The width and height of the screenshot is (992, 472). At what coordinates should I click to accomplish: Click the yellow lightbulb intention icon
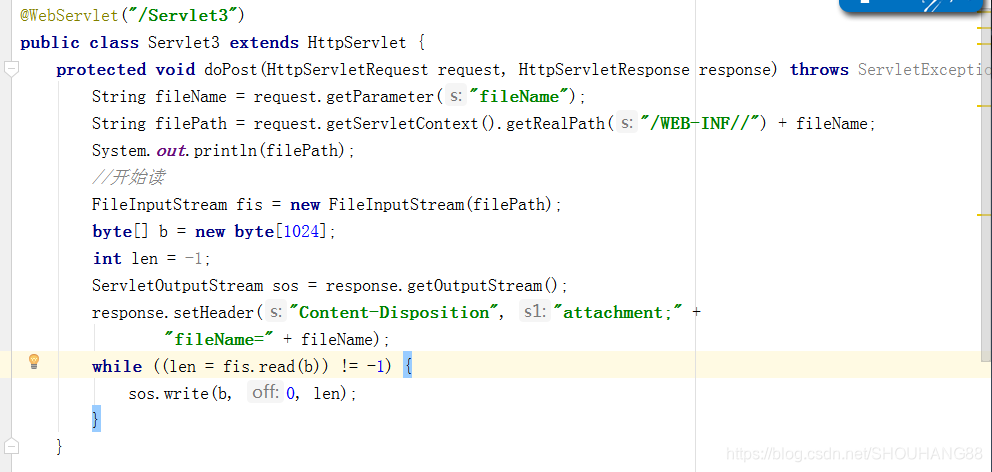(34, 362)
